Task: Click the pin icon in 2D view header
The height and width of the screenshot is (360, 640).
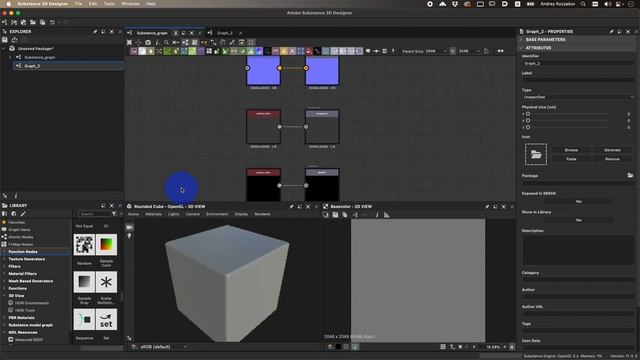Action: coord(487,207)
